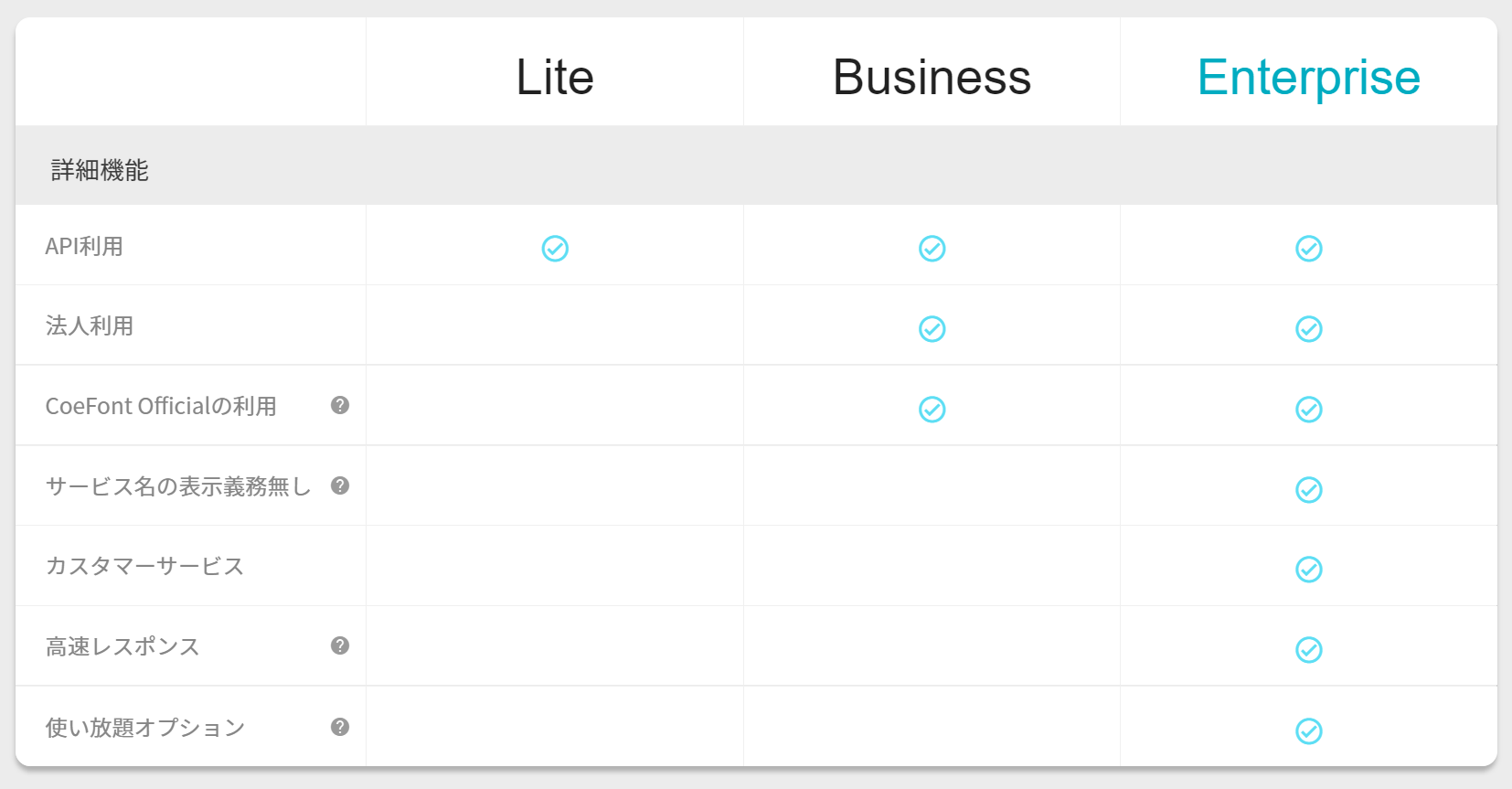Click help icon beside サービス名の表示義務無し
Screen dimensions: 1512x789
[340, 485]
